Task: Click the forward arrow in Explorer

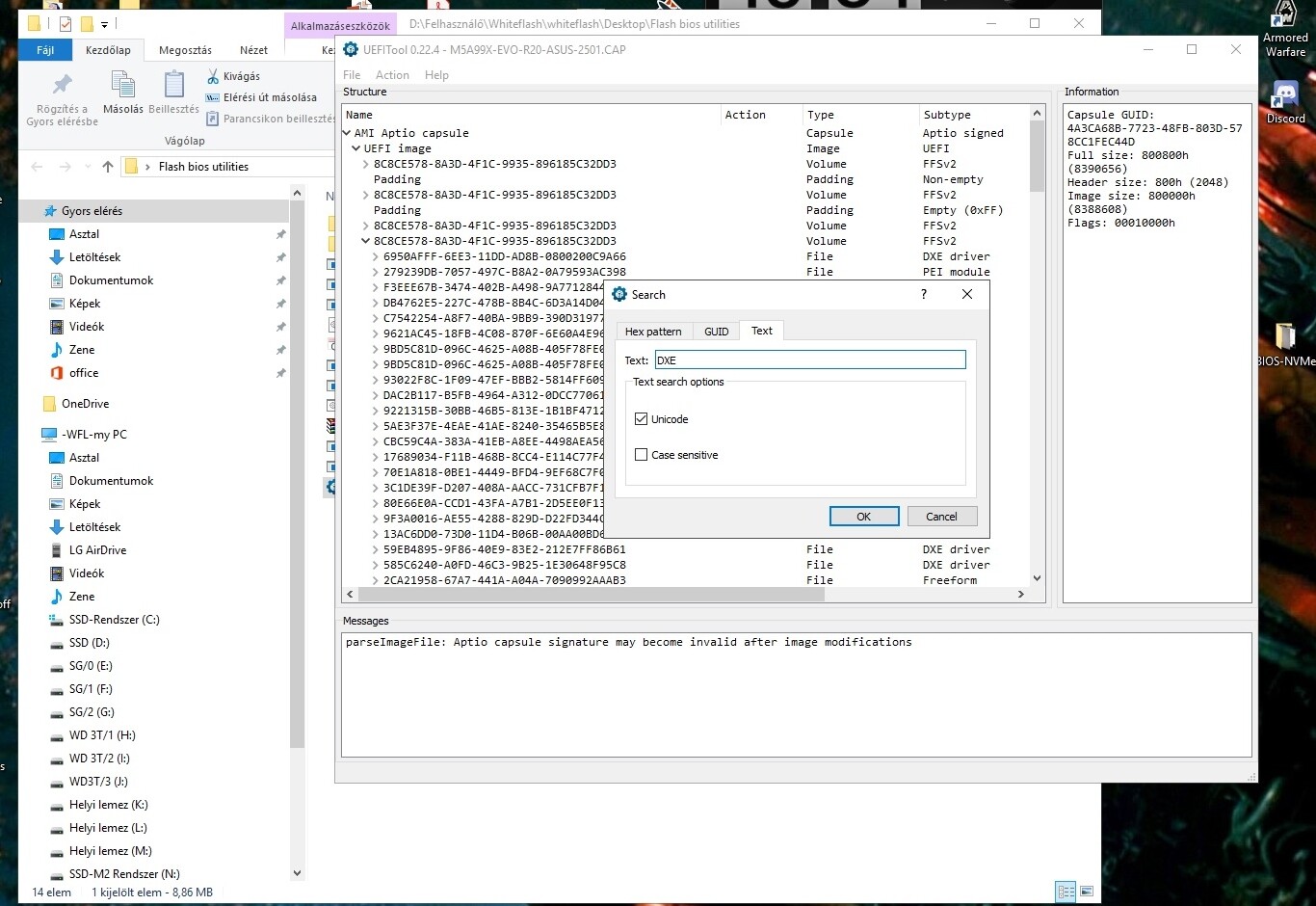Action: (x=65, y=167)
